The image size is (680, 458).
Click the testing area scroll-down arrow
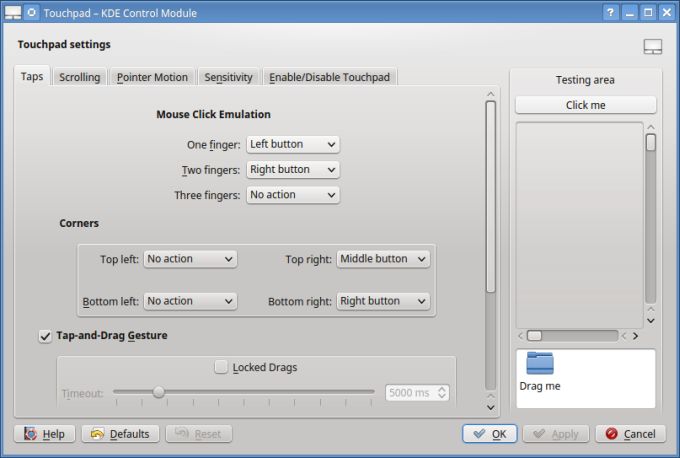(651, 321)
